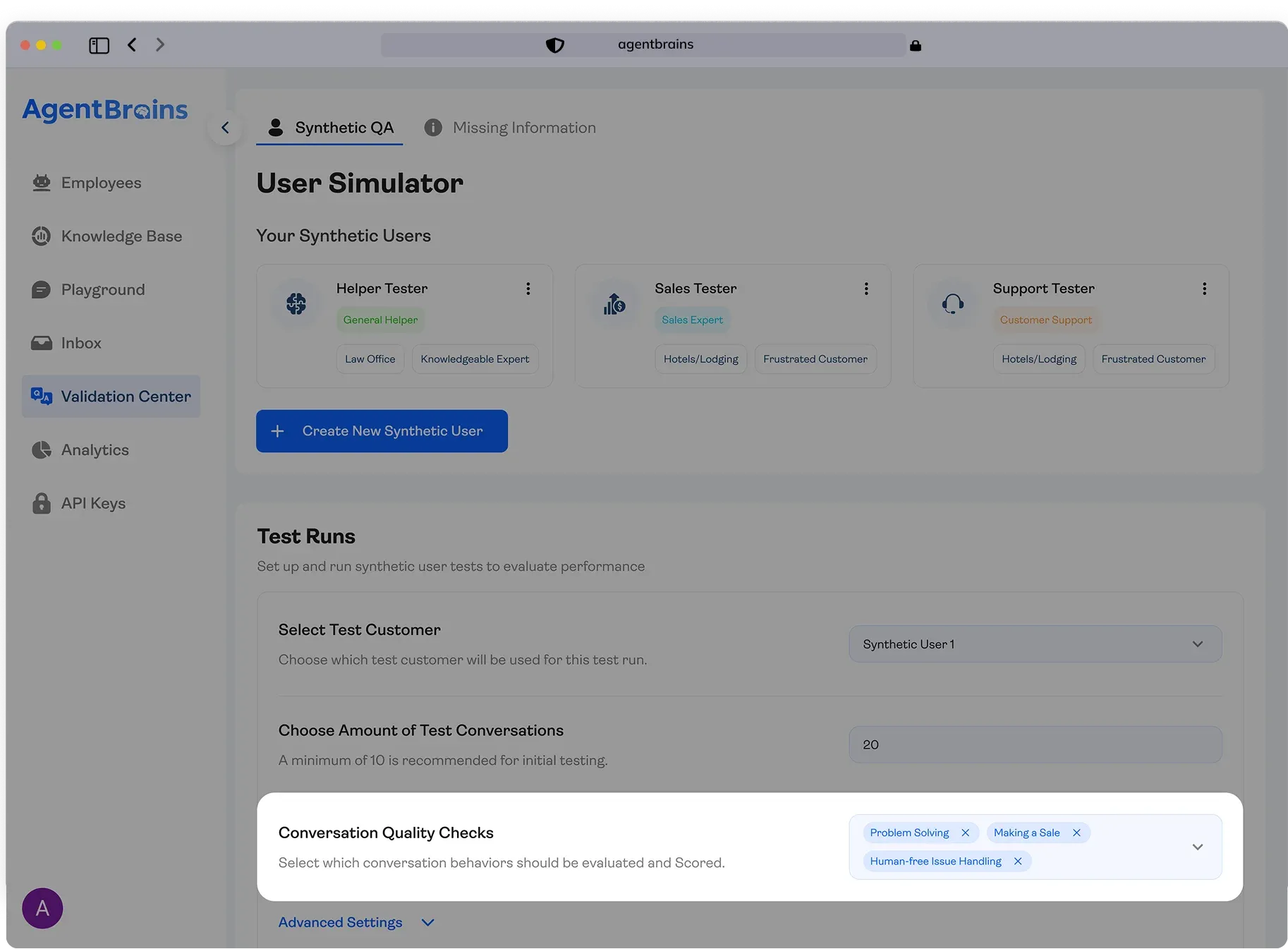Open Sales Tester three-dot options menu
This screenshot has width=1288, height=949.
pyautogui.click(x=866, y=289)
